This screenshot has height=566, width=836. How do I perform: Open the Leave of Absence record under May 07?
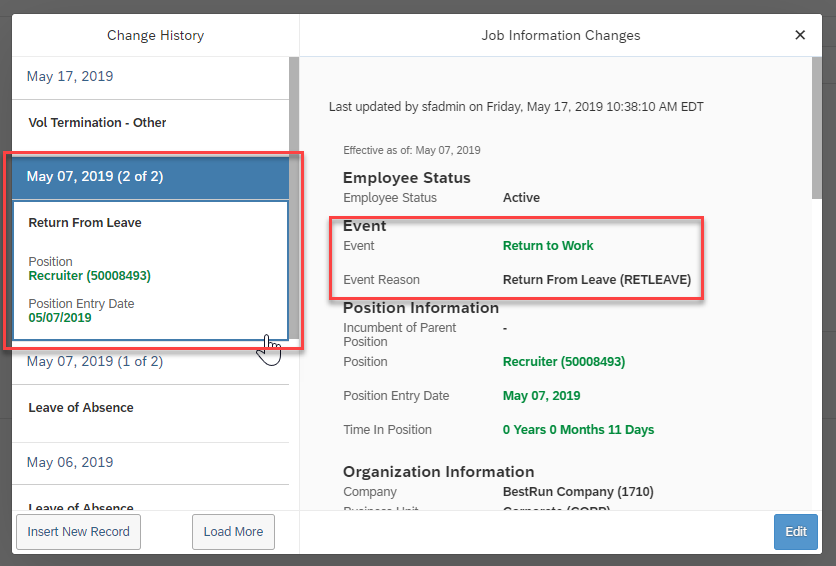coord(150,414)
